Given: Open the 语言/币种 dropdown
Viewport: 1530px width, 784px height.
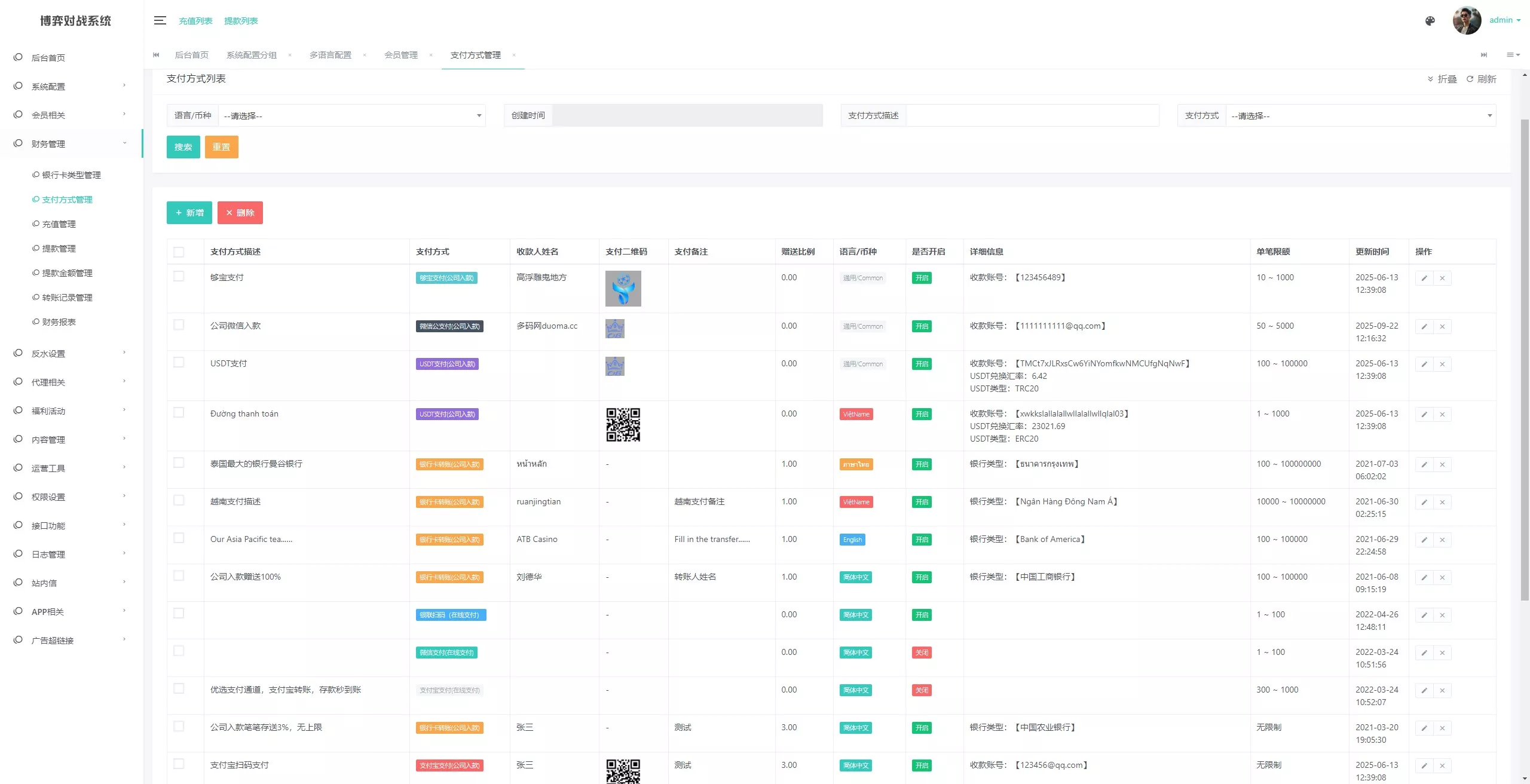Looking at the screenshot, I should tap(351, 115).
